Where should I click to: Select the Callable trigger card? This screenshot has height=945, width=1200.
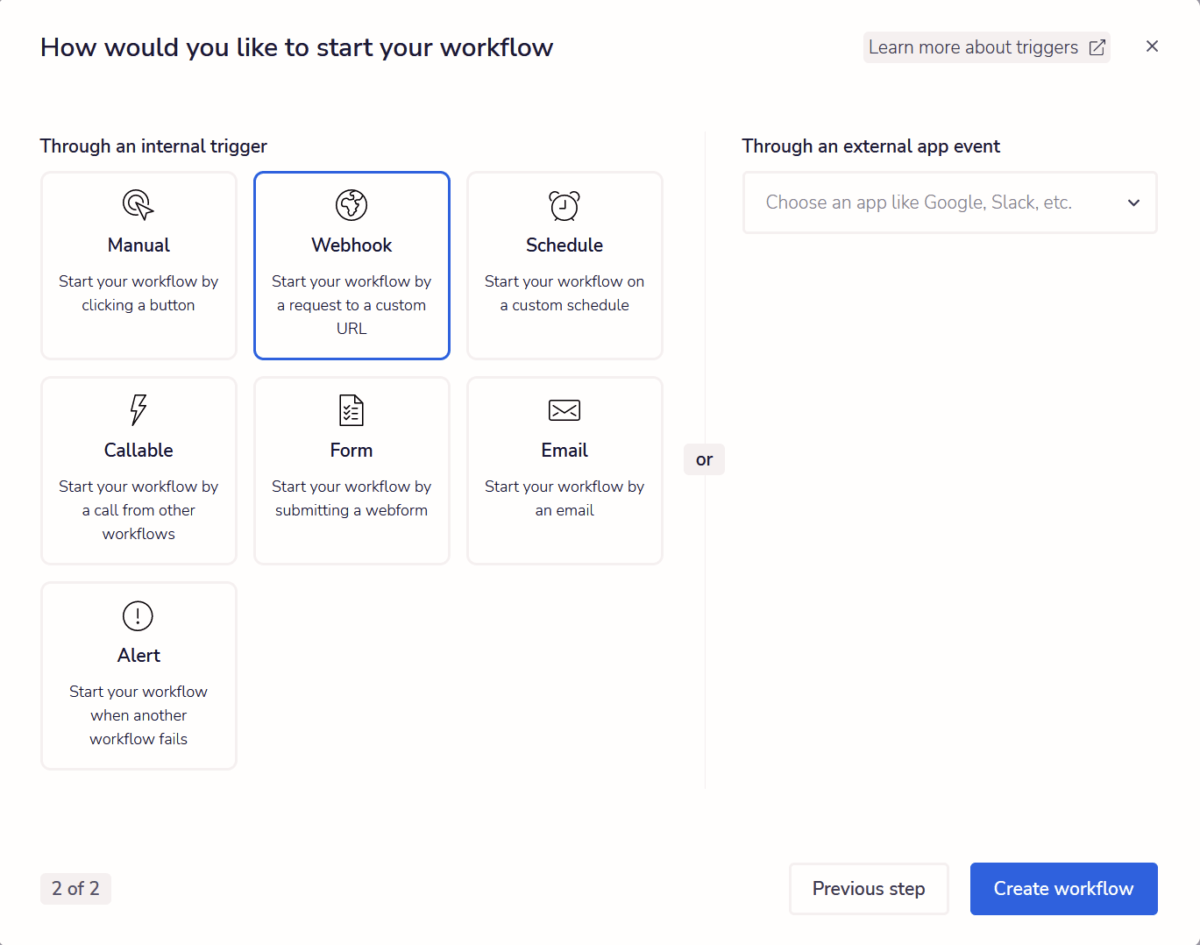pyautogui.click(x=138, y=470)
